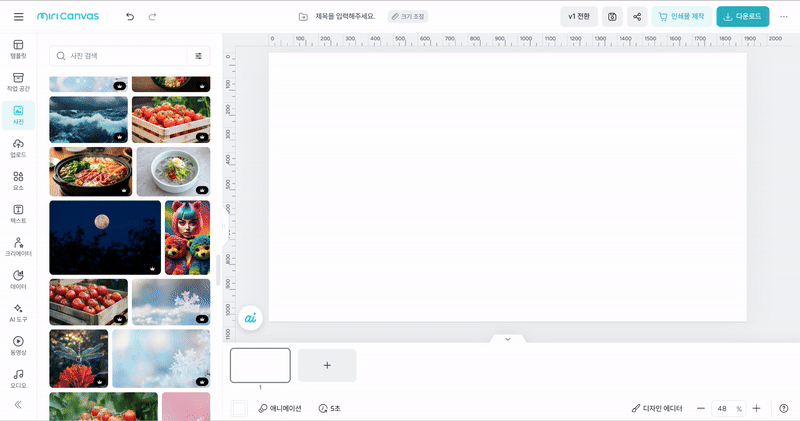Open the 디자인 에디터 mode selector
The height and width of the screenshot is (421, 800).
pyautogui.click(x=657, y=408)
